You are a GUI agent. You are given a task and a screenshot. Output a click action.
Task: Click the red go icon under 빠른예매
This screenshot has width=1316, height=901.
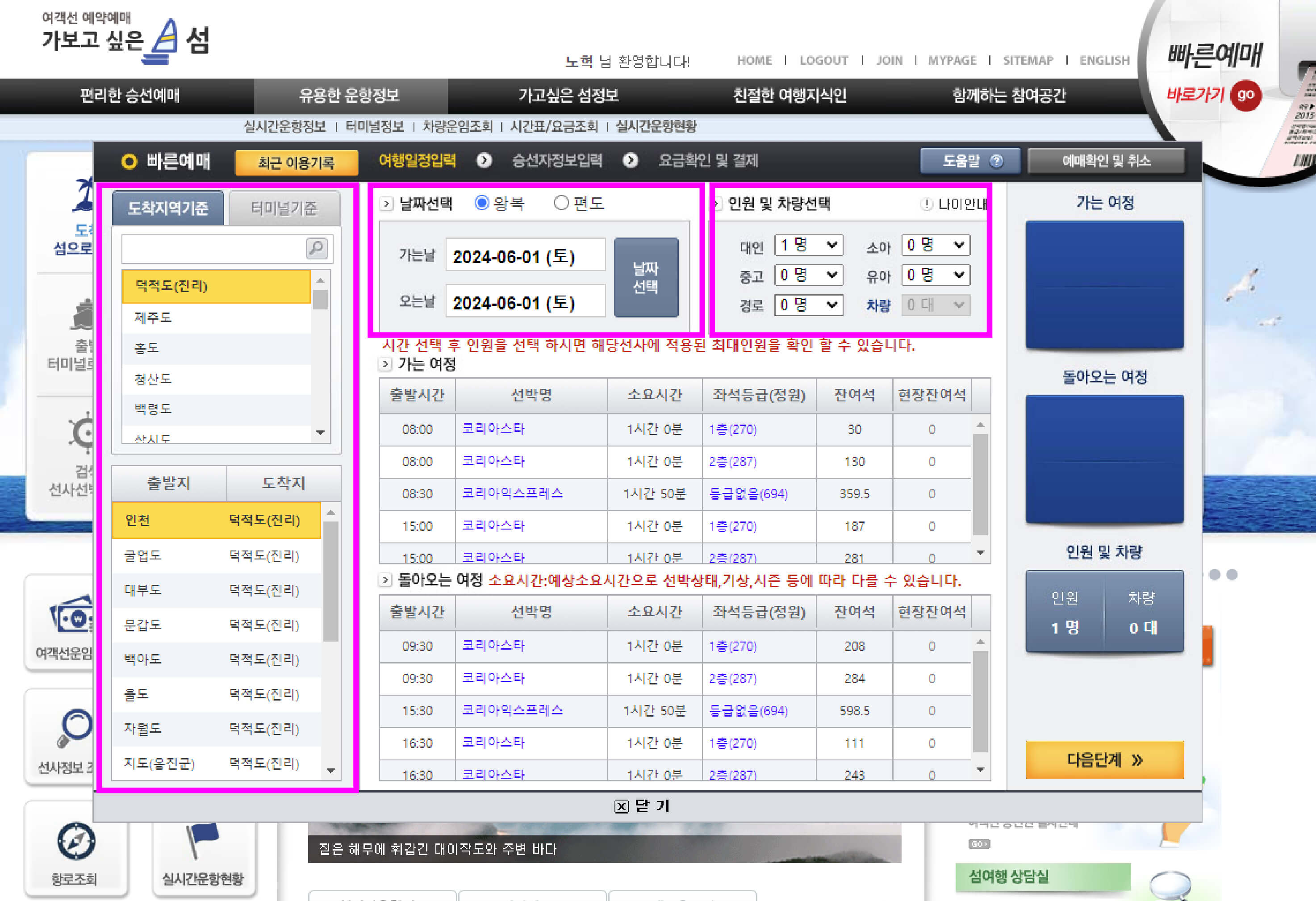1245,95
